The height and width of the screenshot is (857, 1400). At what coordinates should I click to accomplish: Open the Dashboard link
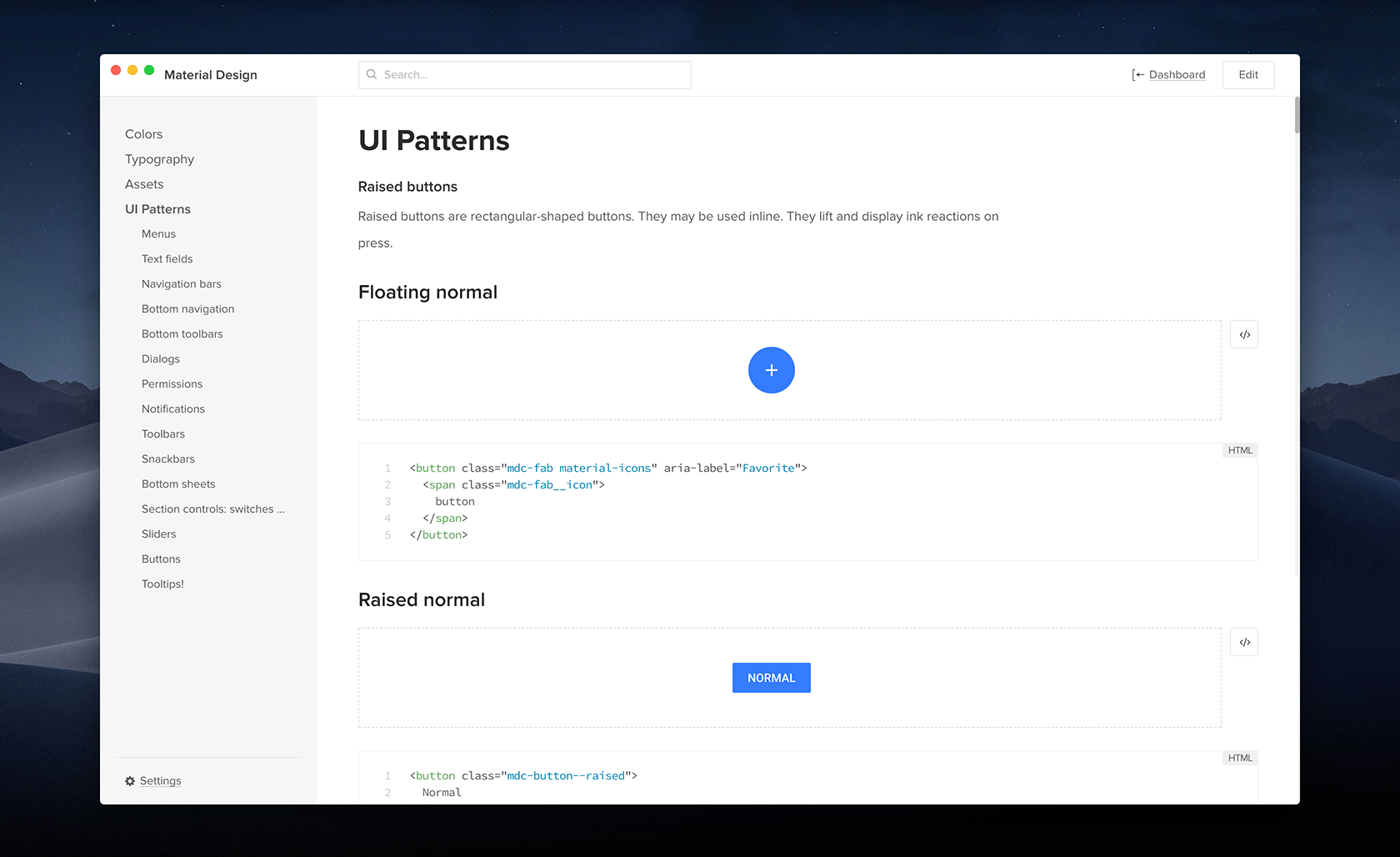1177,75
